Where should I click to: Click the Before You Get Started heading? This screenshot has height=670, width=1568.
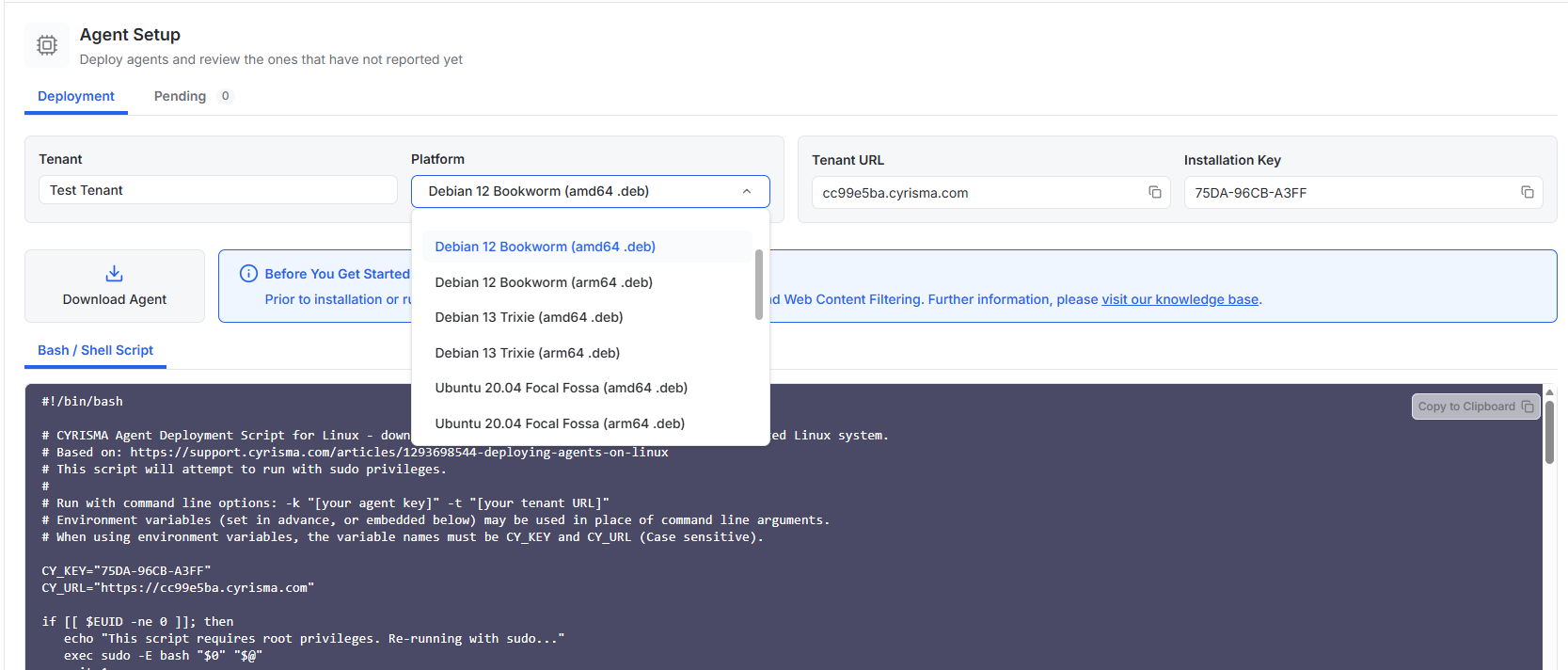click(337, 274)
